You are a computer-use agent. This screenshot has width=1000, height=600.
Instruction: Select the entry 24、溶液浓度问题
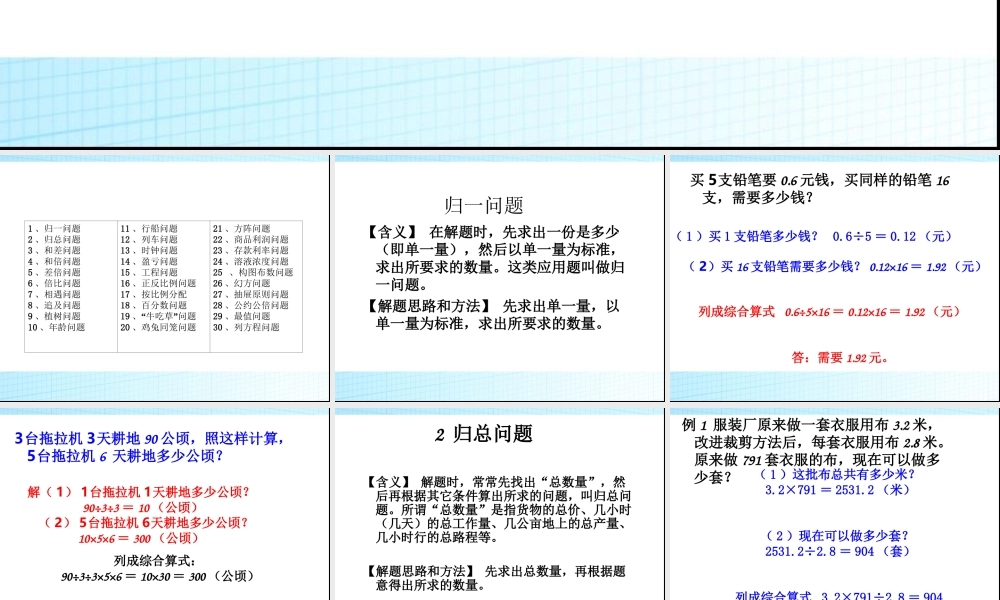(x=253, y=262)
